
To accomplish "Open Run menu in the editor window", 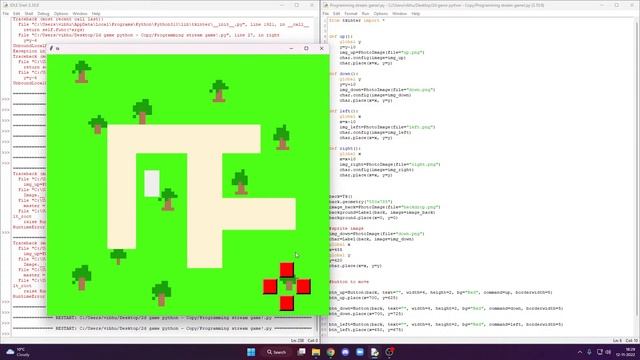I will pos(365,13).
